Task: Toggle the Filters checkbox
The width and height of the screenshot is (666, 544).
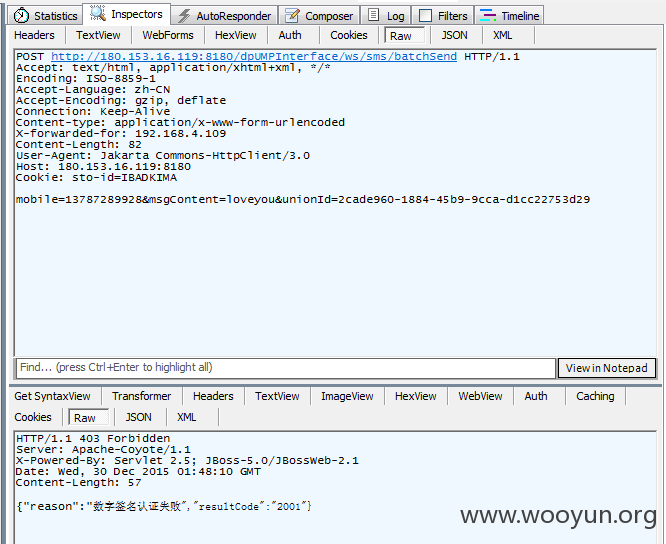Action: (x=425, y=16)
